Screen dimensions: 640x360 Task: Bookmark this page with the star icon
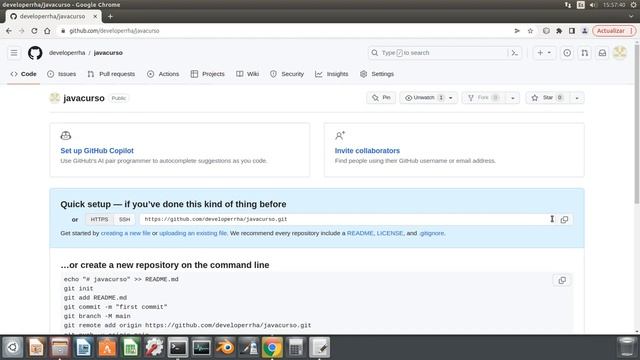click(530, 31)
